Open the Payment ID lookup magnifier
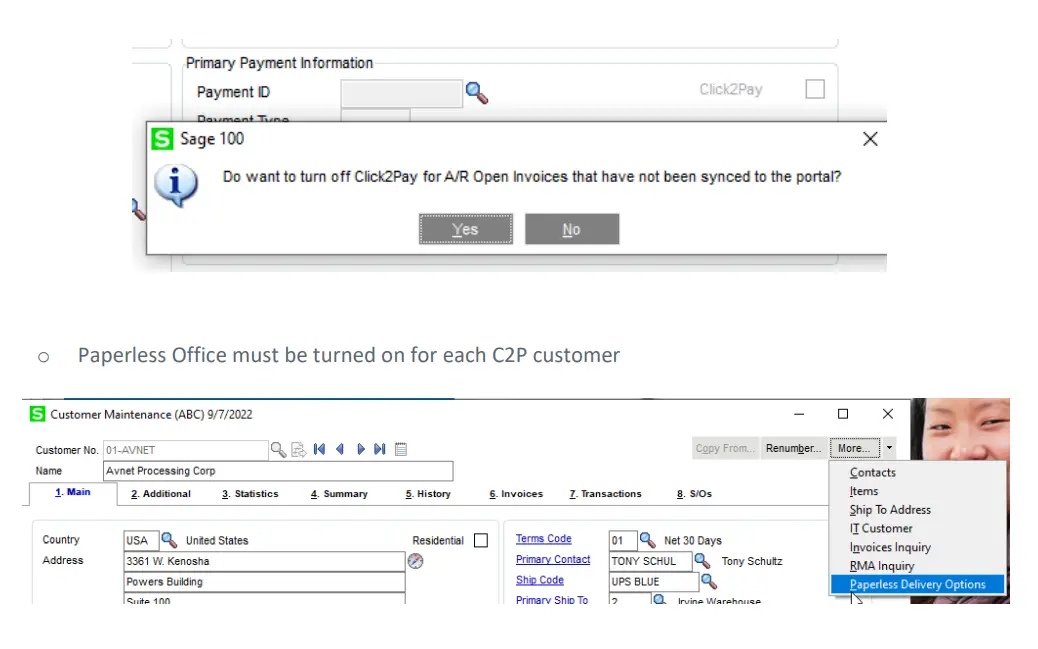Image resolution: width=1038 pixels, height=649 pixels. pos(477,92)
